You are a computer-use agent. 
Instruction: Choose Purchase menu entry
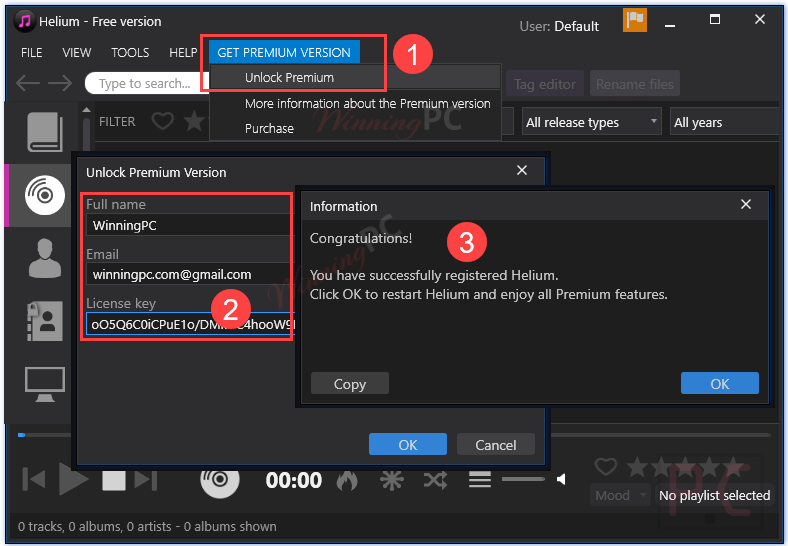click(269, 129)
